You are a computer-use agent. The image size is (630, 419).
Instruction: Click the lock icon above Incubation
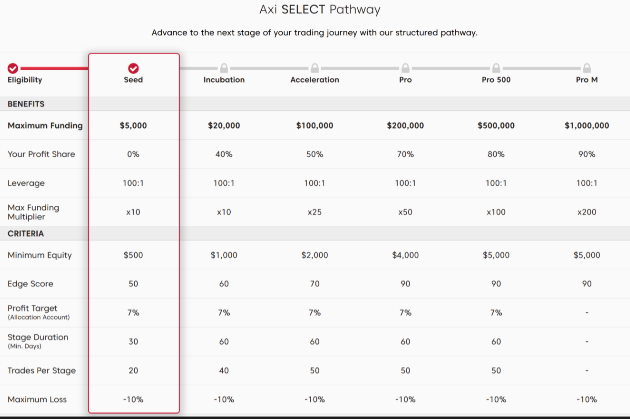tap(223, 68)
